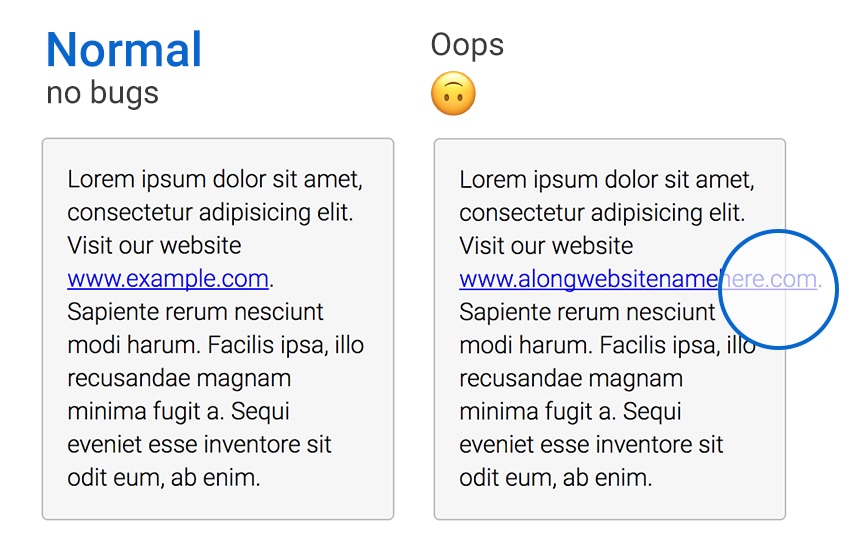Click overflowing 'here.com' text inside the circle
The image size is (851, 546).
point(771,280)
